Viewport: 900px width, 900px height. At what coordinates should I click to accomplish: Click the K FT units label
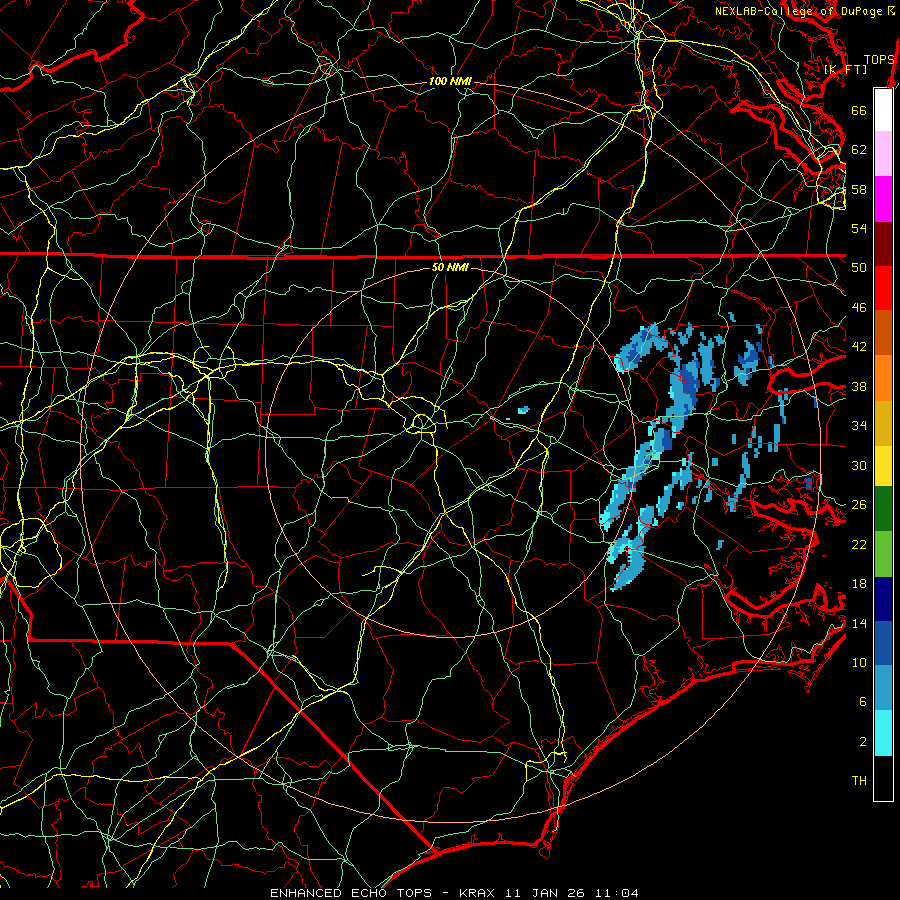click(845, 69)
